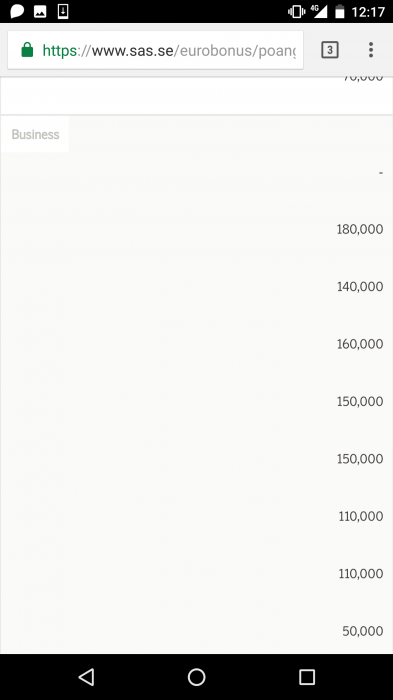Tap the 4G signal strength icon
393x700 pixels.
[x=319, y=11]
